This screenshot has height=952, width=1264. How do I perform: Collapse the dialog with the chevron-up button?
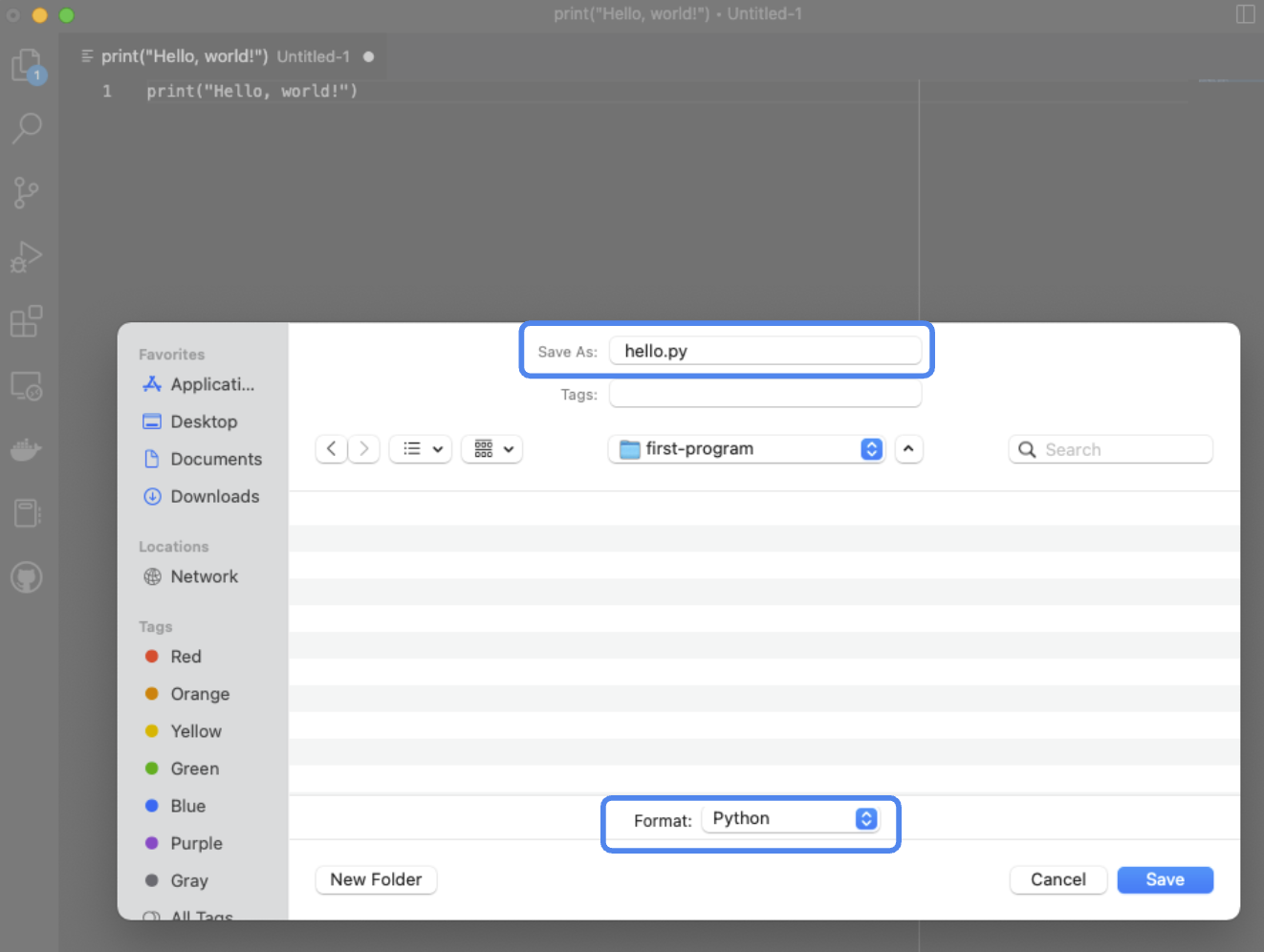tap(908, 449)
